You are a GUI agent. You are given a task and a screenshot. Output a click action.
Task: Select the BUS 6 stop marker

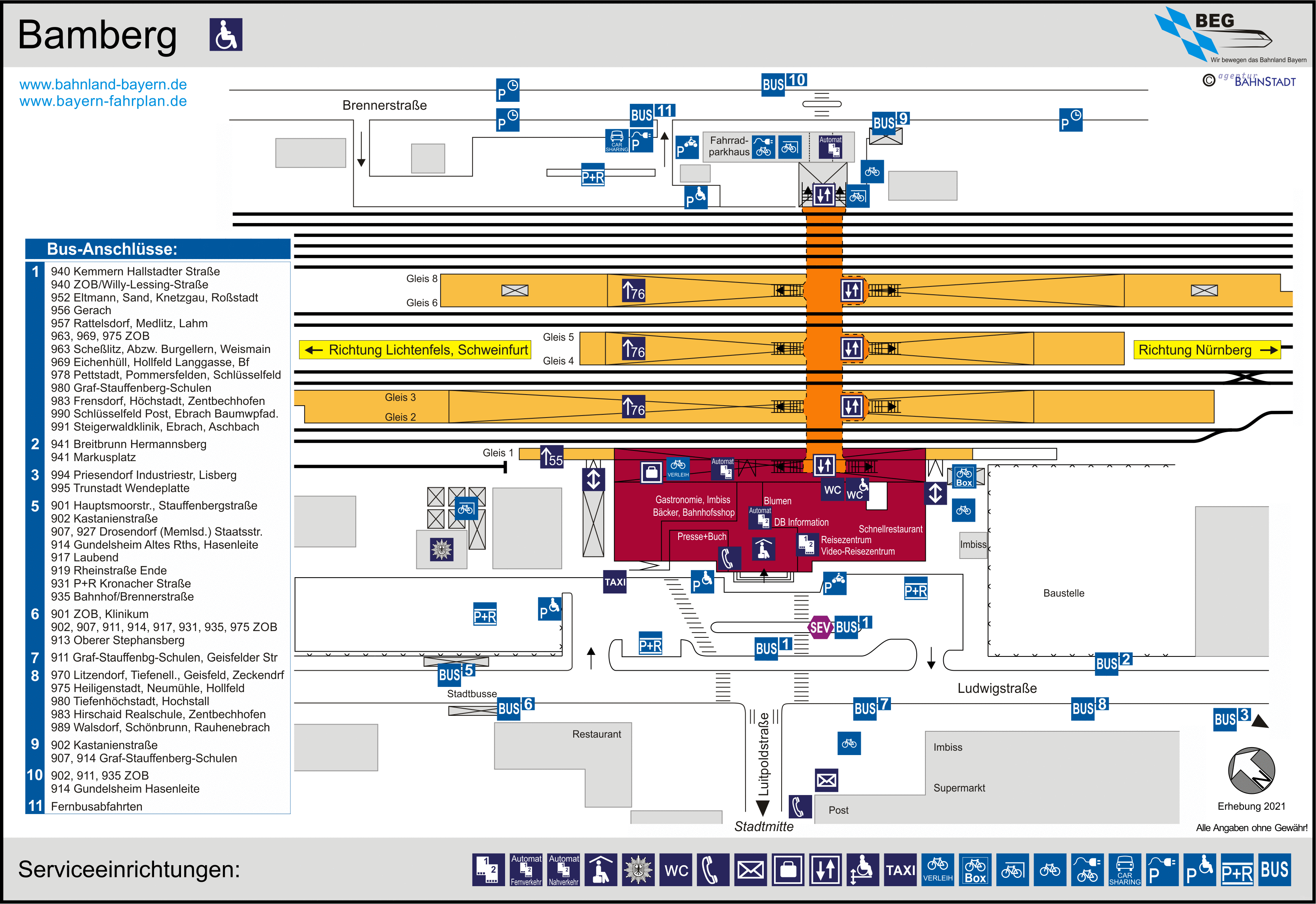click(x=515, y=708)
